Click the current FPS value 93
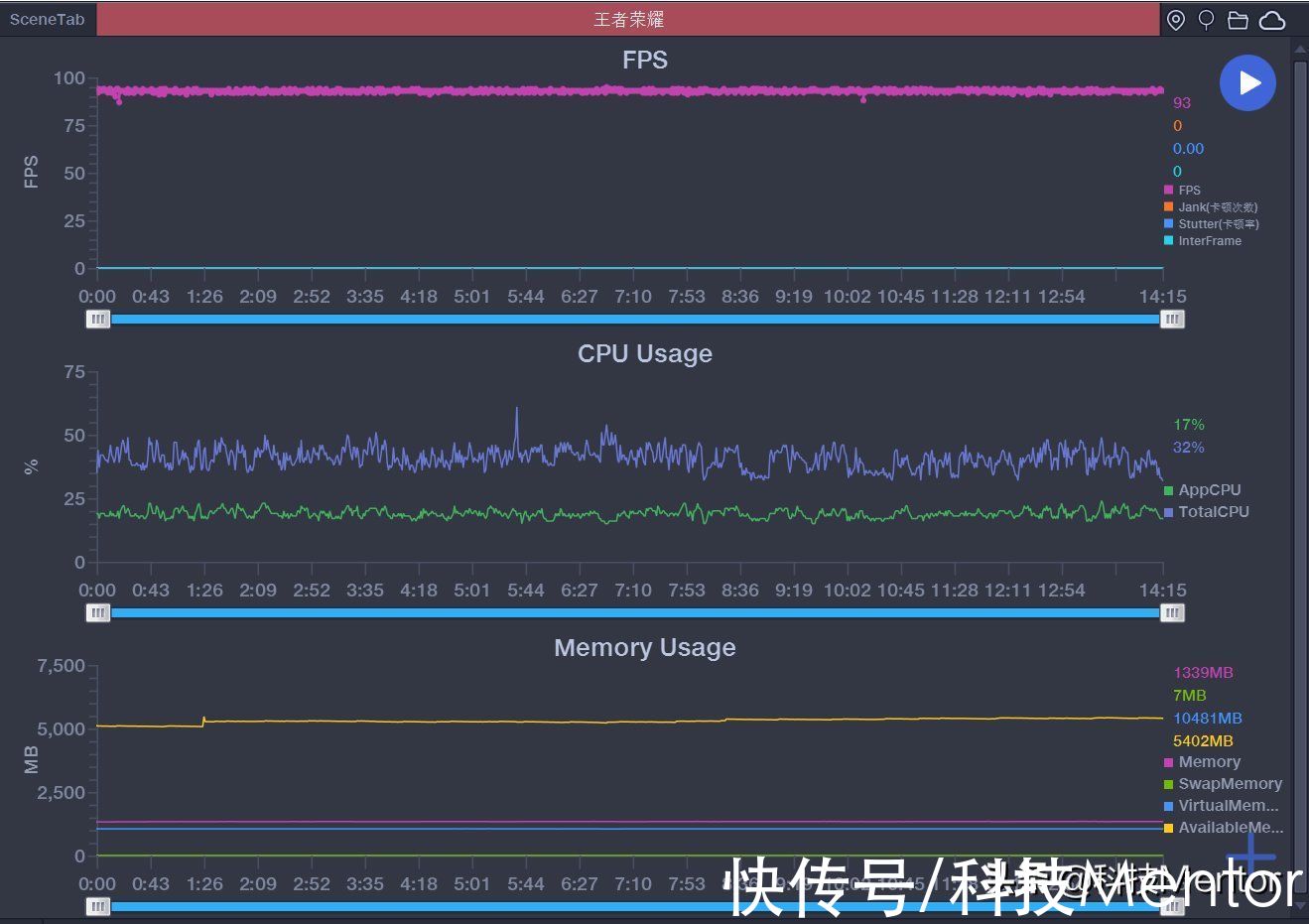The width and height of the screenshot is (1309, 924). pos(1181,102)
